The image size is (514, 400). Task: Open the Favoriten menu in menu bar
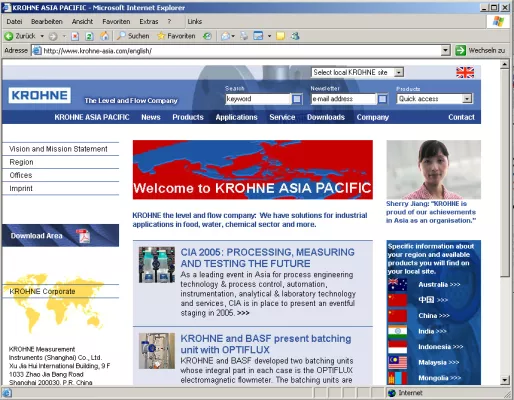point(116,22)
